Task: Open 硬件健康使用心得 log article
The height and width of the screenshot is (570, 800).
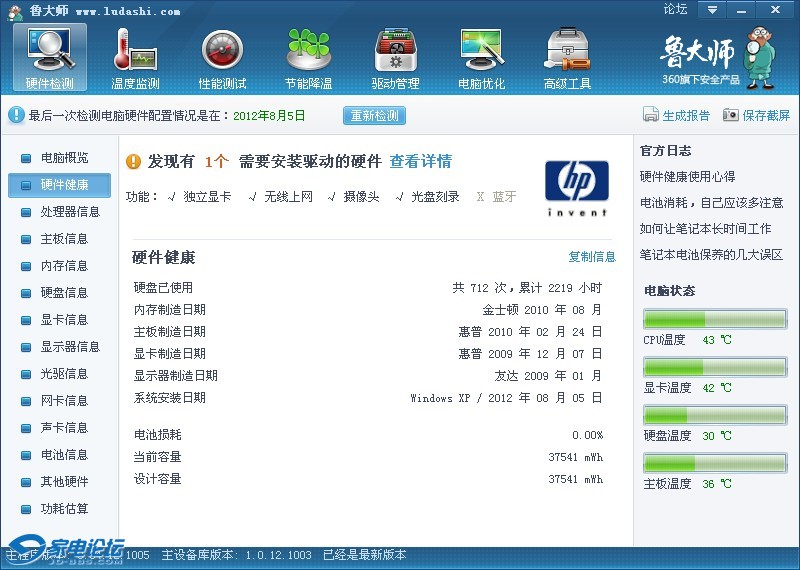Action: click(687, 177)
